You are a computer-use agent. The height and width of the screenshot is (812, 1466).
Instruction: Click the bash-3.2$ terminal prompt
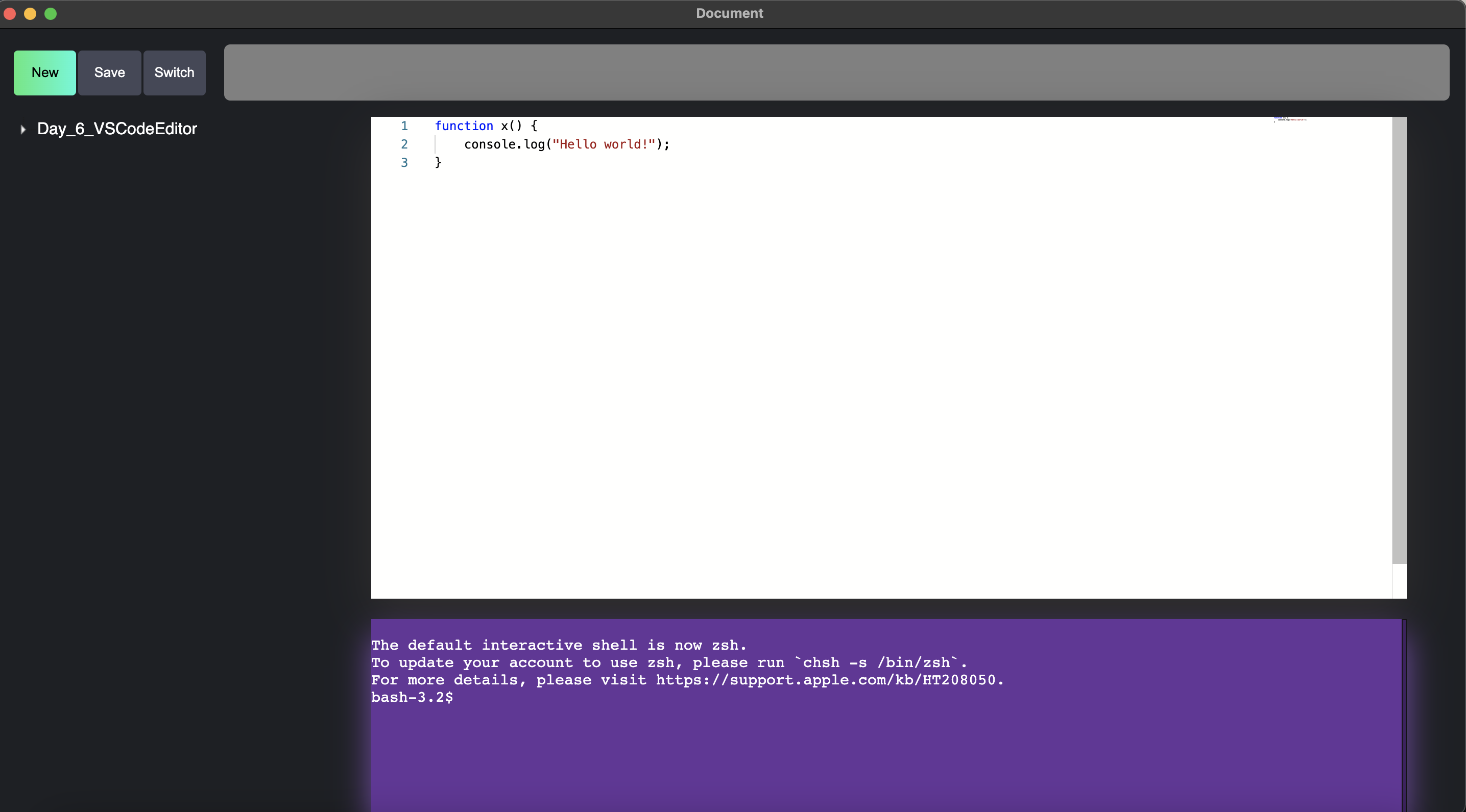[x=412, y=697]
